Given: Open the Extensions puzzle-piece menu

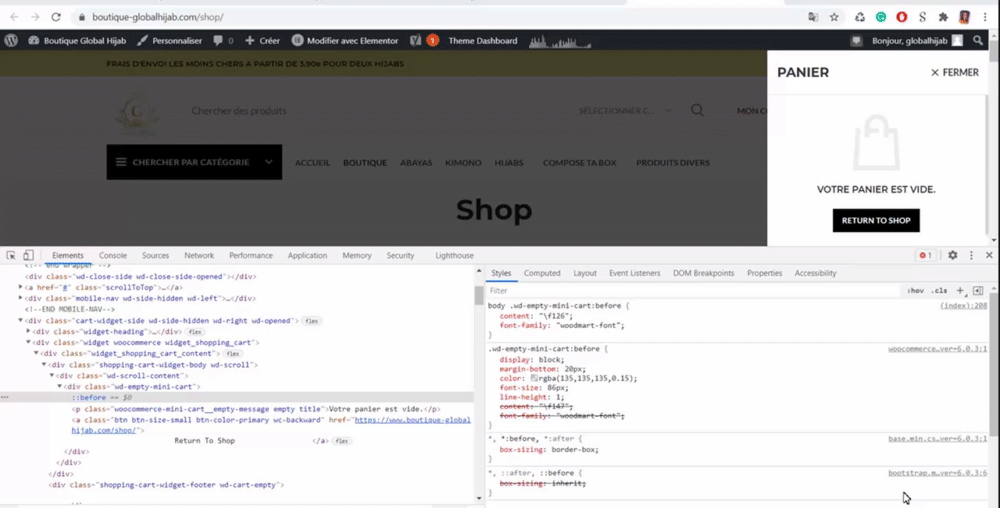Looking at the screenshot, I should click(943, 17).
